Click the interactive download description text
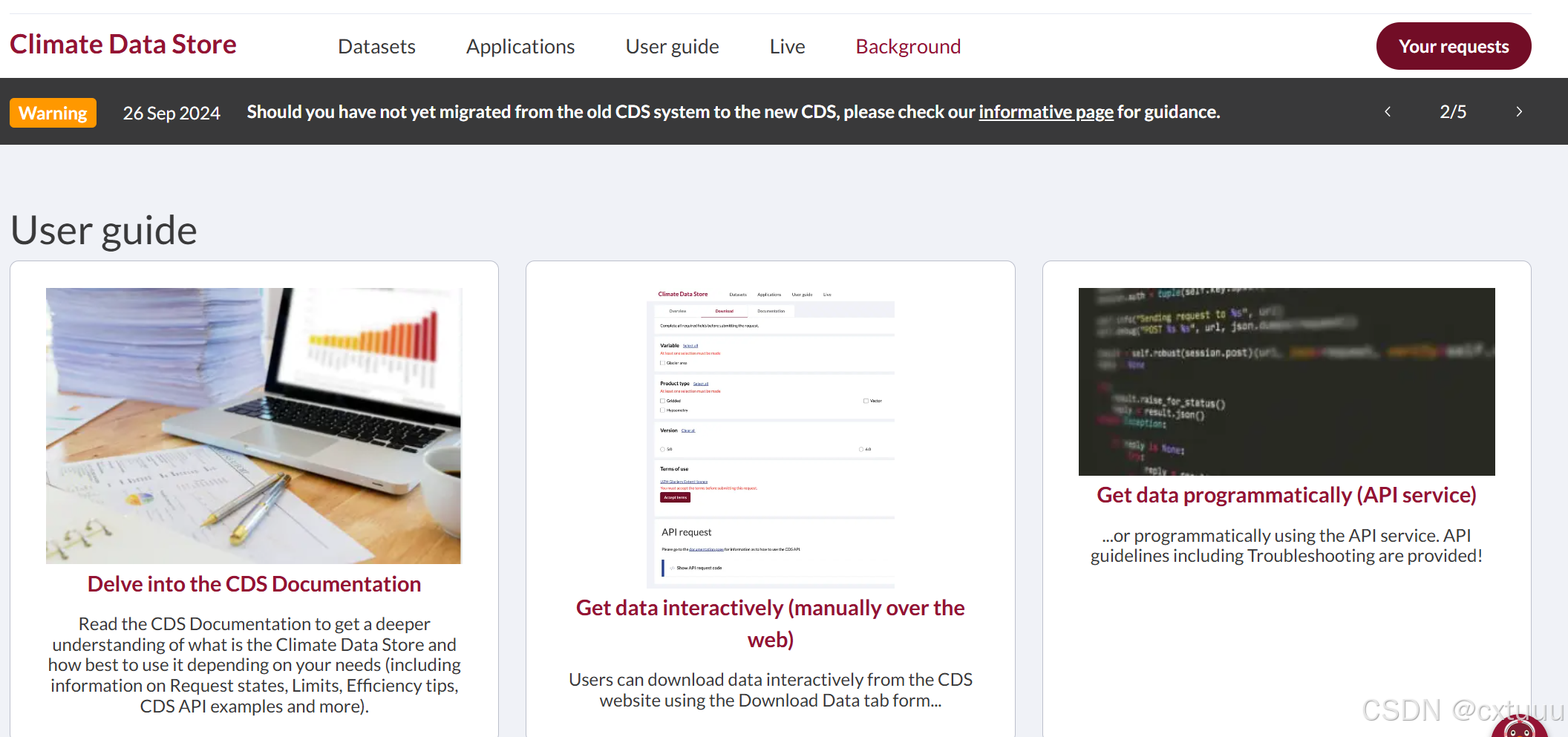The width and height of the screenshot is (1568, 737). [770, 690]
